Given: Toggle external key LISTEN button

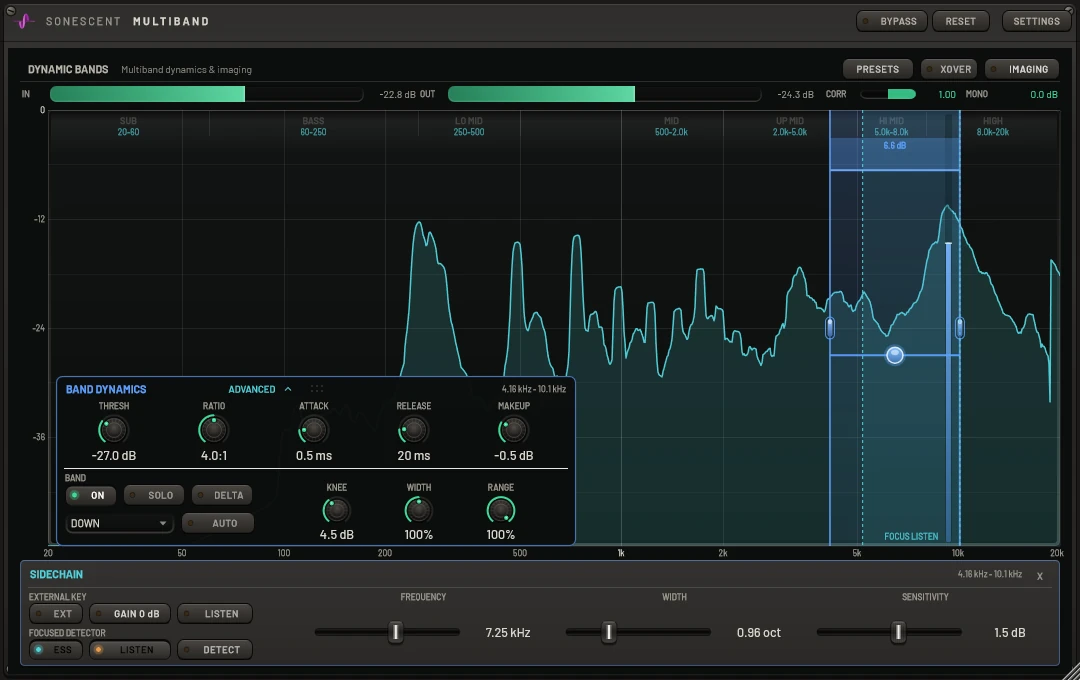Looking at the screenshot, I should 215,614.
